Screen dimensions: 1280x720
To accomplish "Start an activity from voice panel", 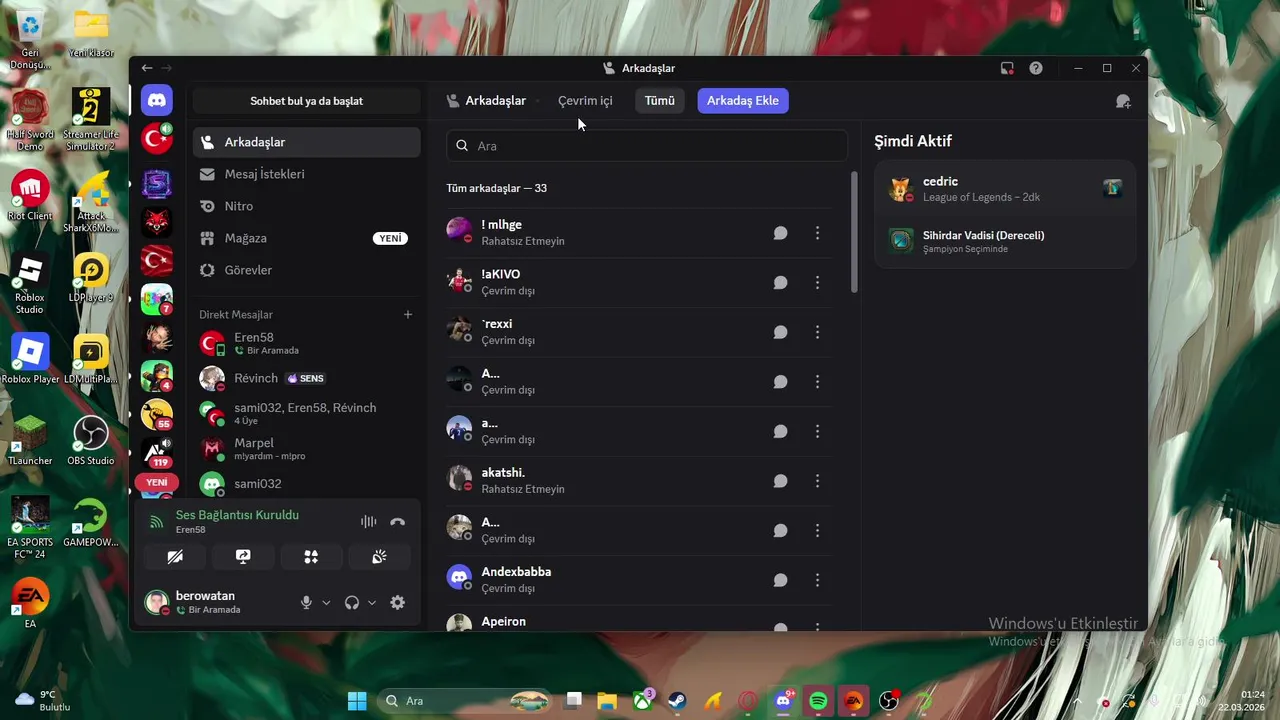I will coord(311,557).
